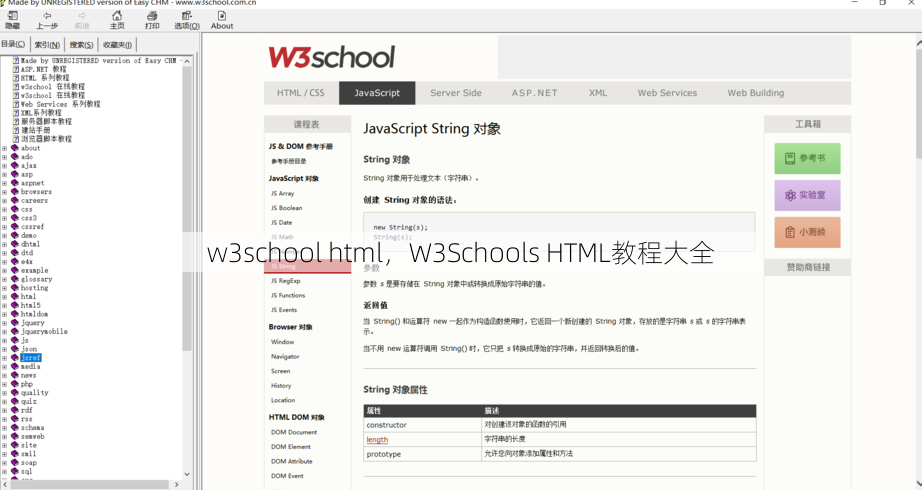
Task: Click the green 参考书 toolbox button
Action: [x=807, y=158]
